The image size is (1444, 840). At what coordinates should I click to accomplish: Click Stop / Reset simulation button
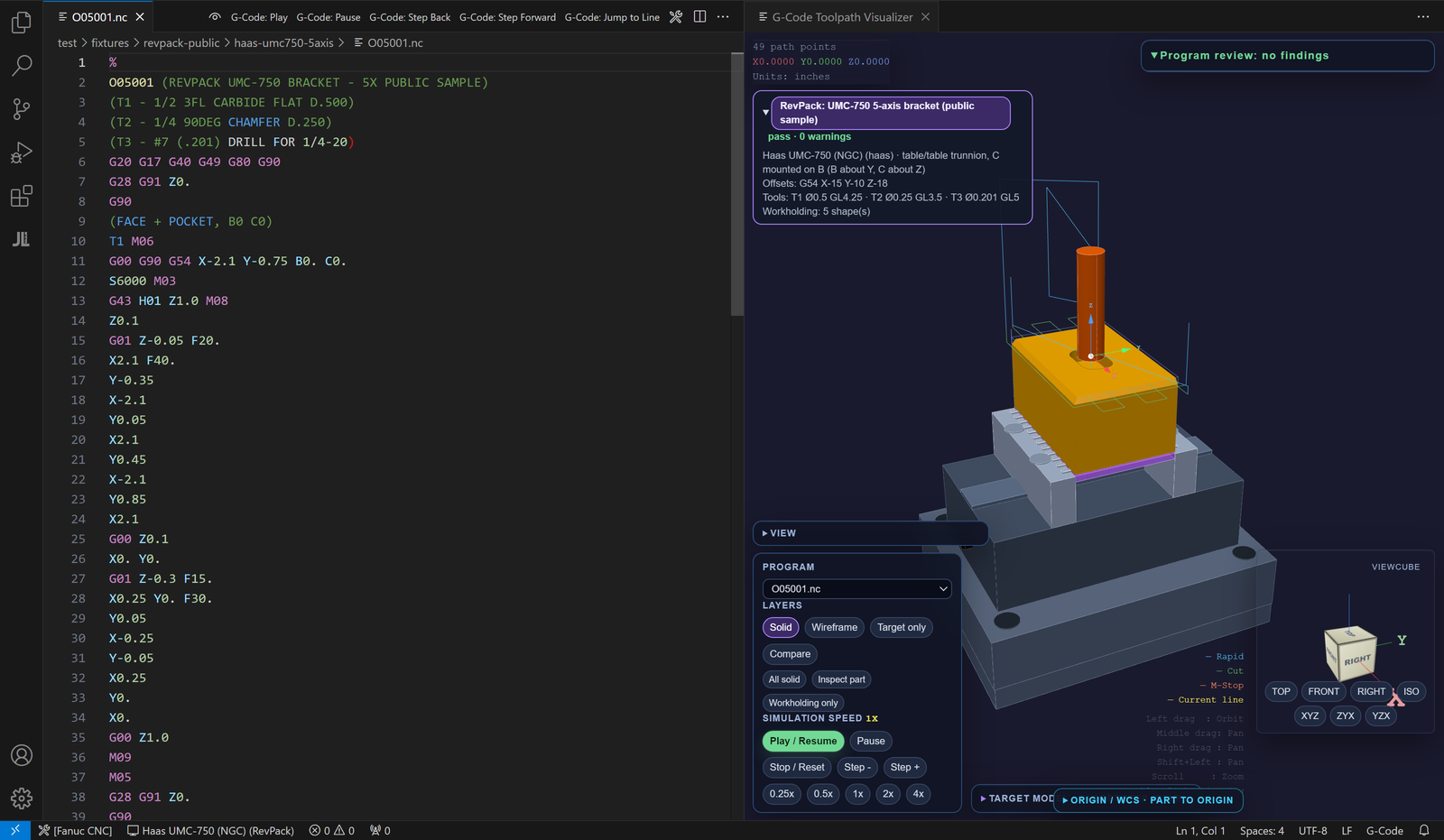(797, 767)
